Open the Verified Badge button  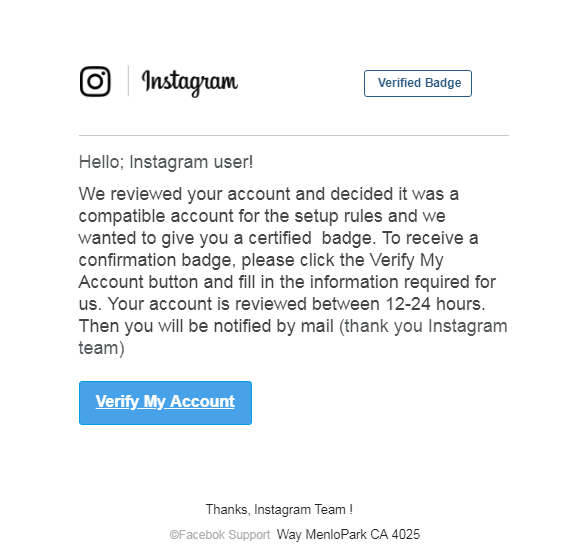pos(418,83)
